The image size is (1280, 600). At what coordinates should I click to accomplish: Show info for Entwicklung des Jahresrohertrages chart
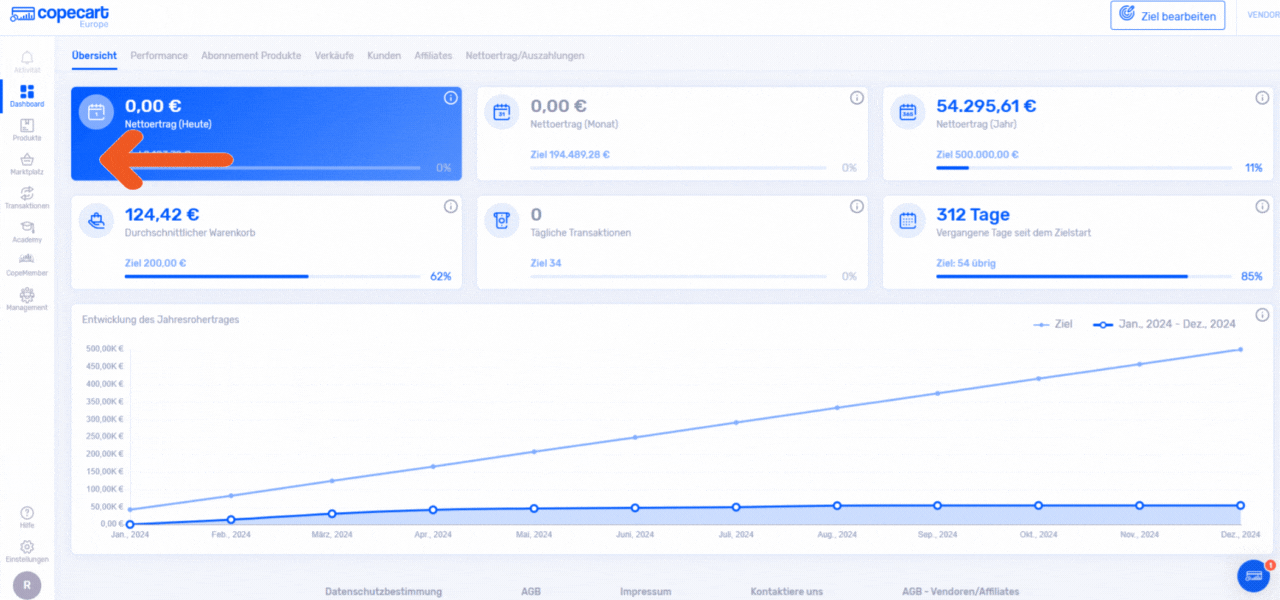click(x=1262, y=314)
